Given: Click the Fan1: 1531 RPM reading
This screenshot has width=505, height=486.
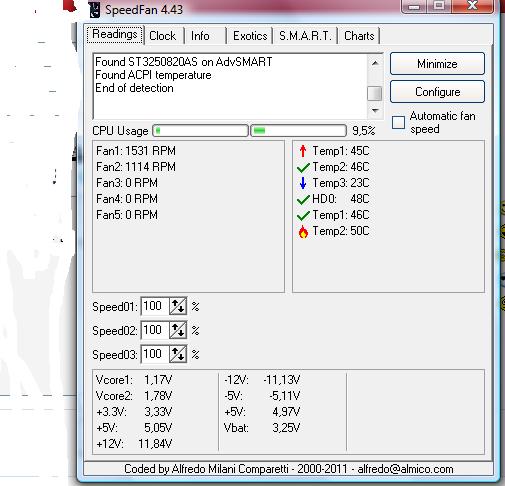Looking at the screenshot, I should click(x=136, y=151).
